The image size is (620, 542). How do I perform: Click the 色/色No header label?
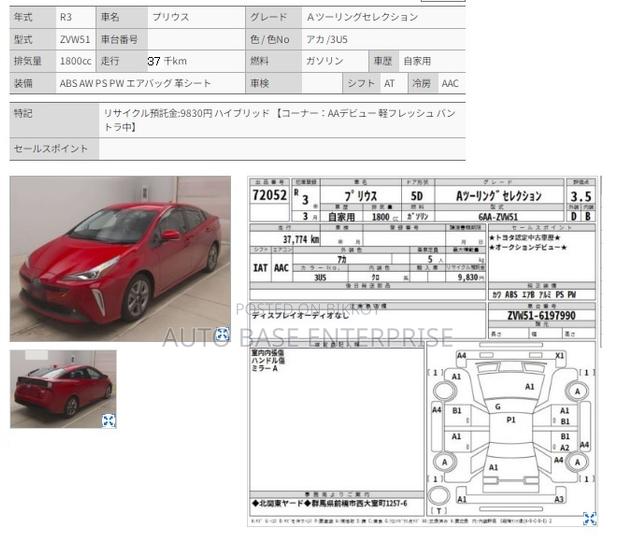270,40
